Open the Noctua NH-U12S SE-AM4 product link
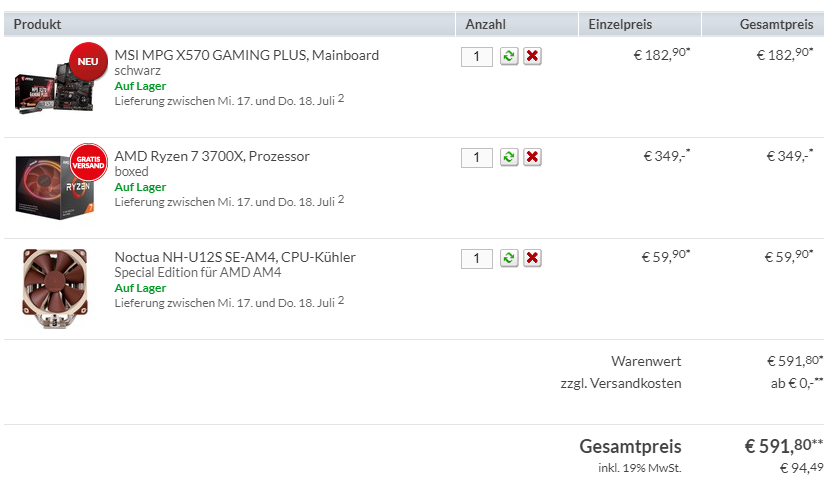 coord(235,257)
